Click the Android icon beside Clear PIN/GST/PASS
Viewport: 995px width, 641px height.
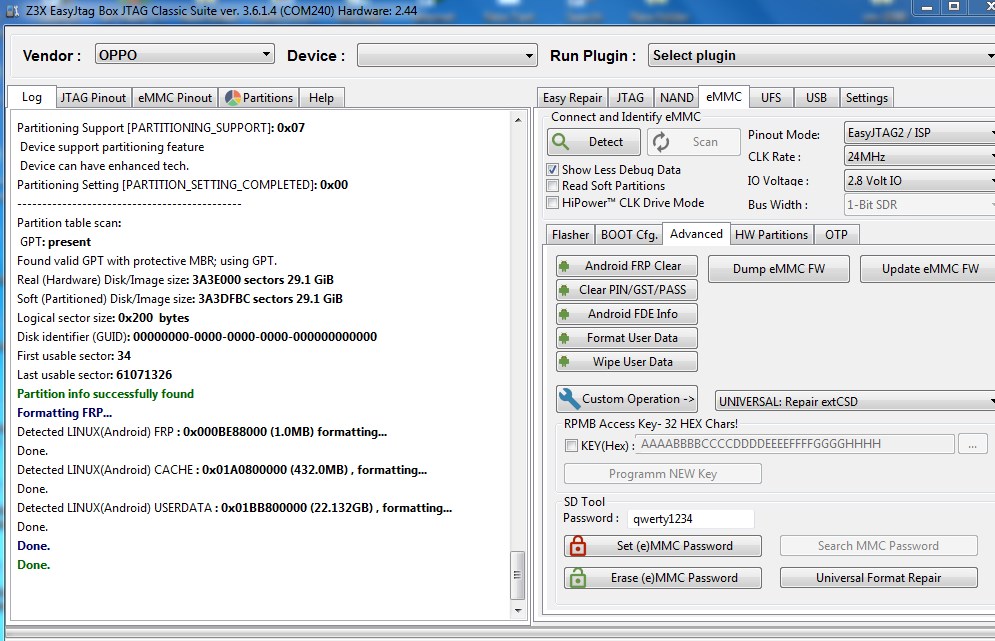point(564,290)
